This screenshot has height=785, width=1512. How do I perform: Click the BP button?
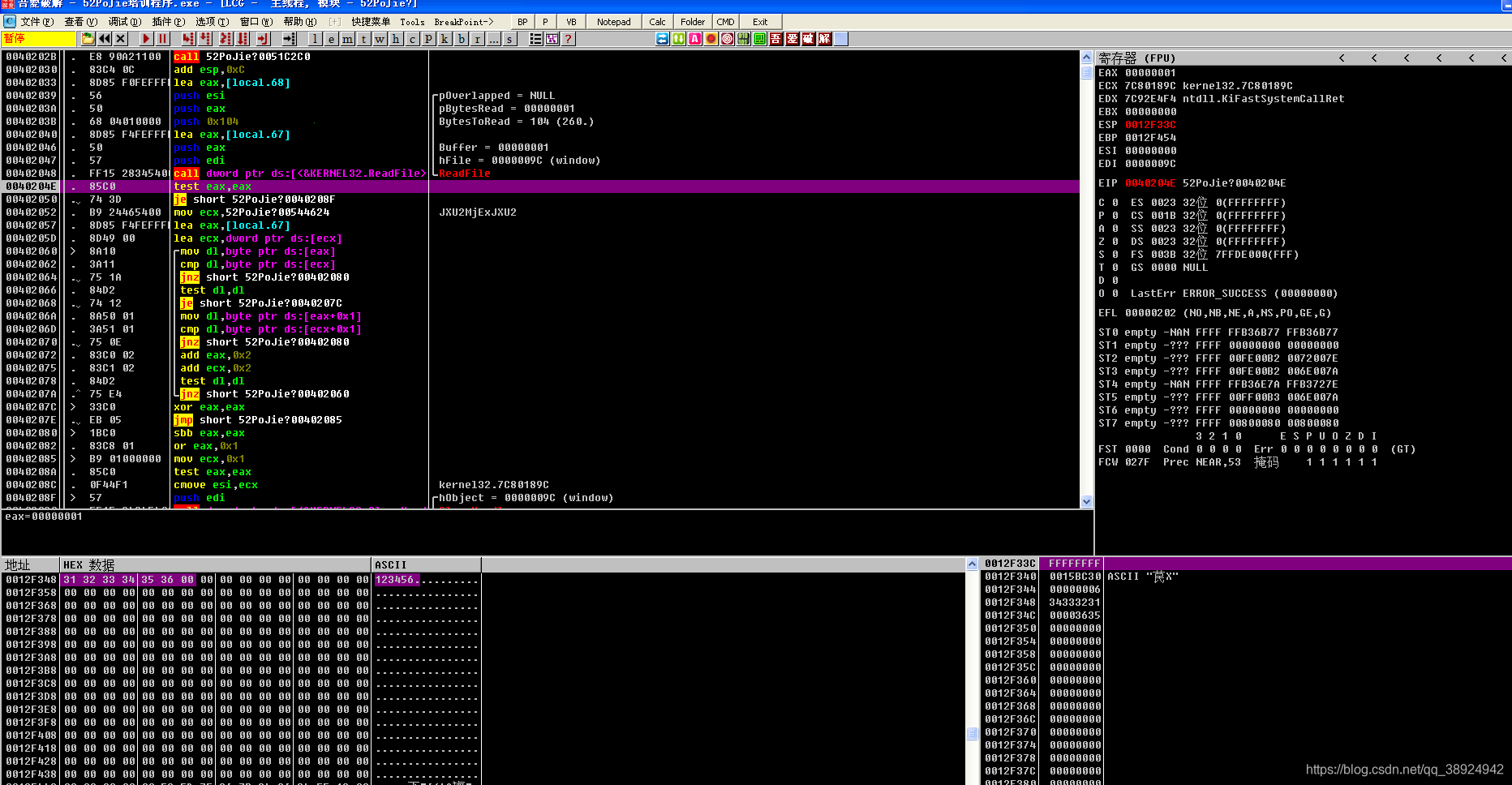[522, 22]
